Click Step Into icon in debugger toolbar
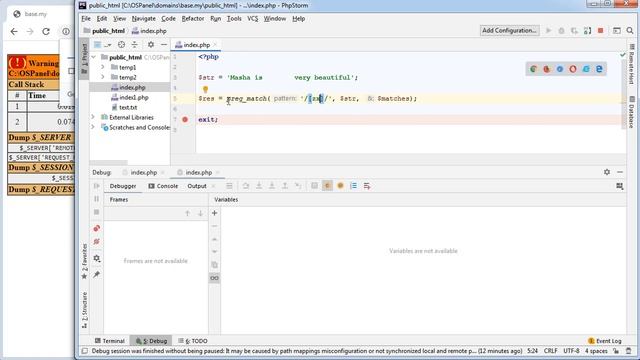This screenshot has height=360, width=640. click(x=259, y=186)
